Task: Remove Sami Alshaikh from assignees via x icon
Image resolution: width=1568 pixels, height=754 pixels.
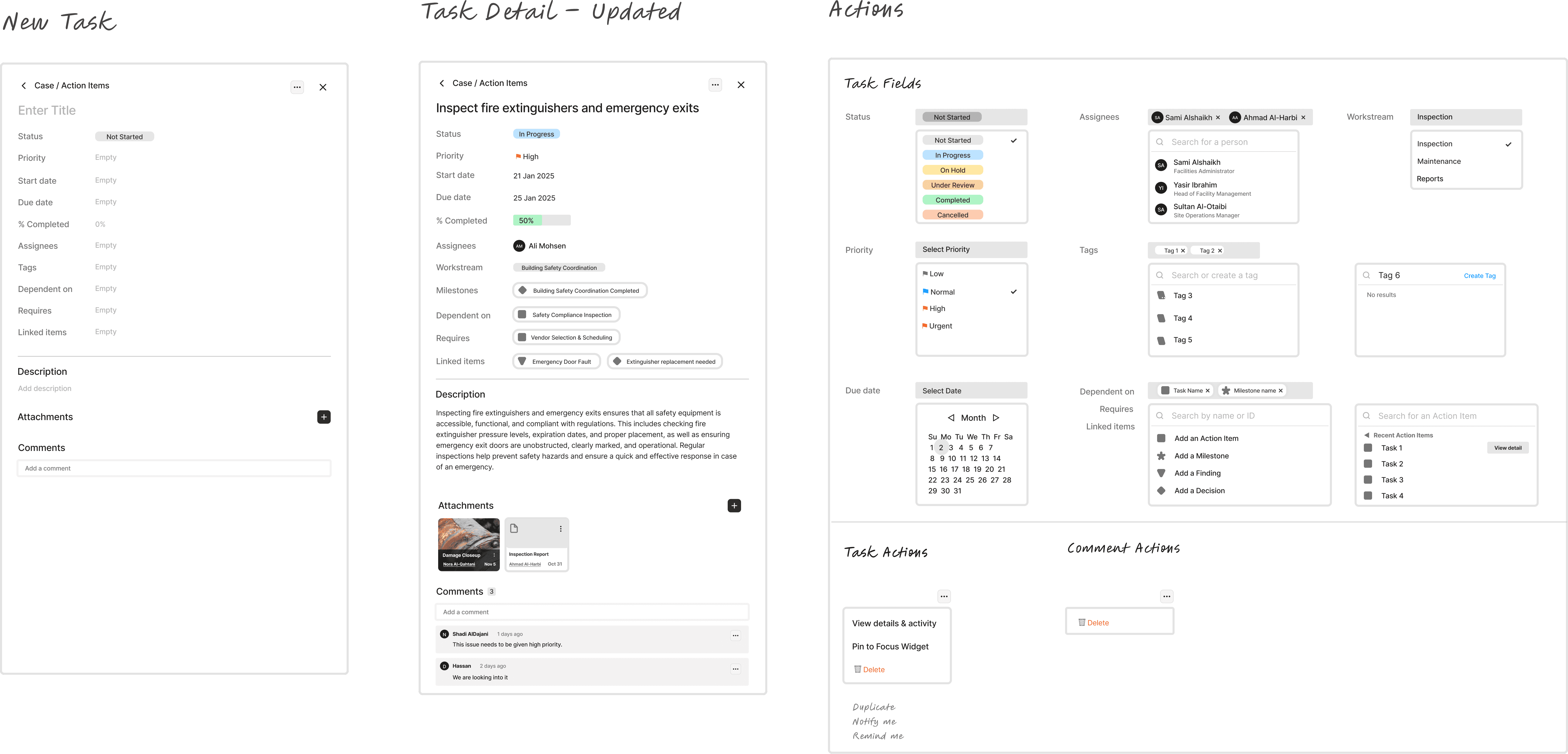Action: (x=1218, y=118)
